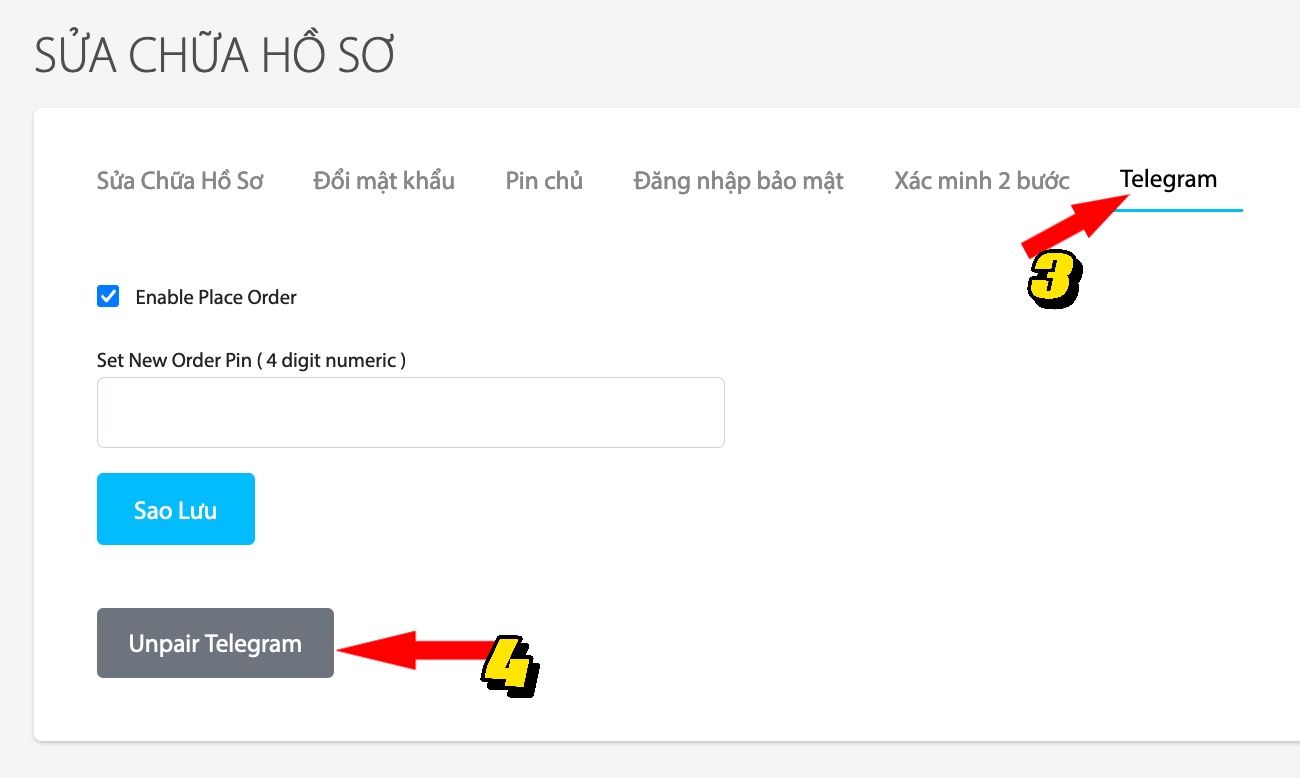
Task: Click the yellow number 3 annotation
Action: click(x=1054, y=279)
